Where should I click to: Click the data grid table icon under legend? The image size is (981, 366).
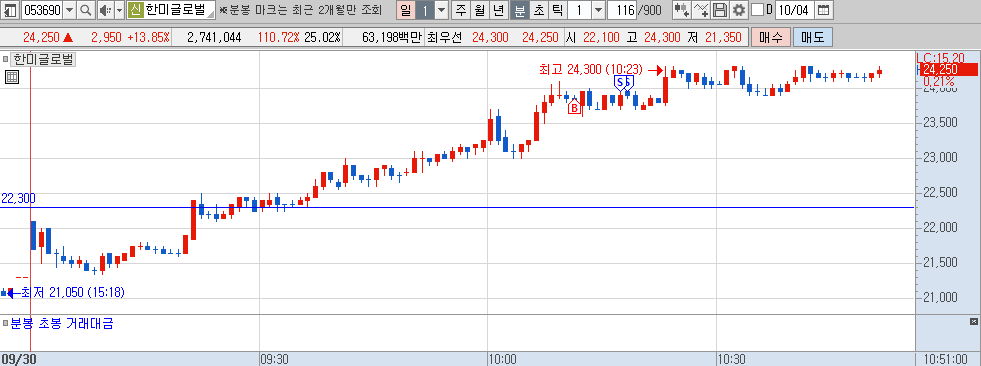[12, 77]
